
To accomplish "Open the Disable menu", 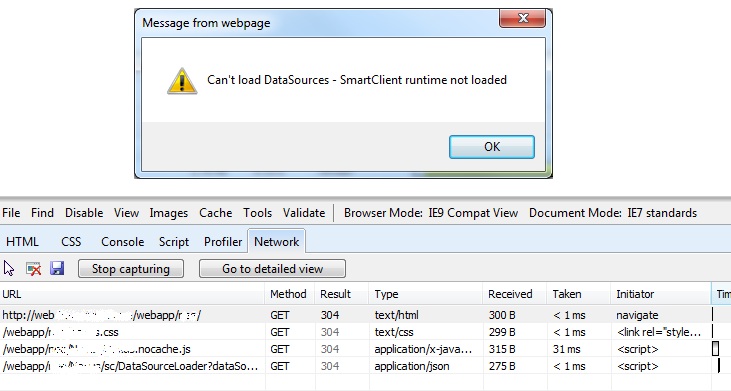I will 84,213.
